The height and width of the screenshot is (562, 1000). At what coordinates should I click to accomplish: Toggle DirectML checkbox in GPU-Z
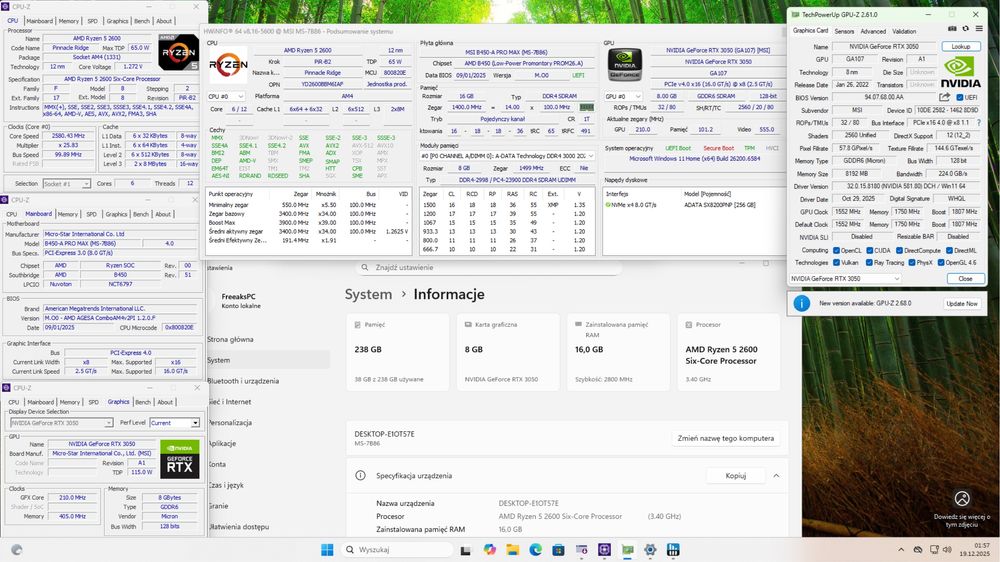pyautogui.click(x=950, y=250)
